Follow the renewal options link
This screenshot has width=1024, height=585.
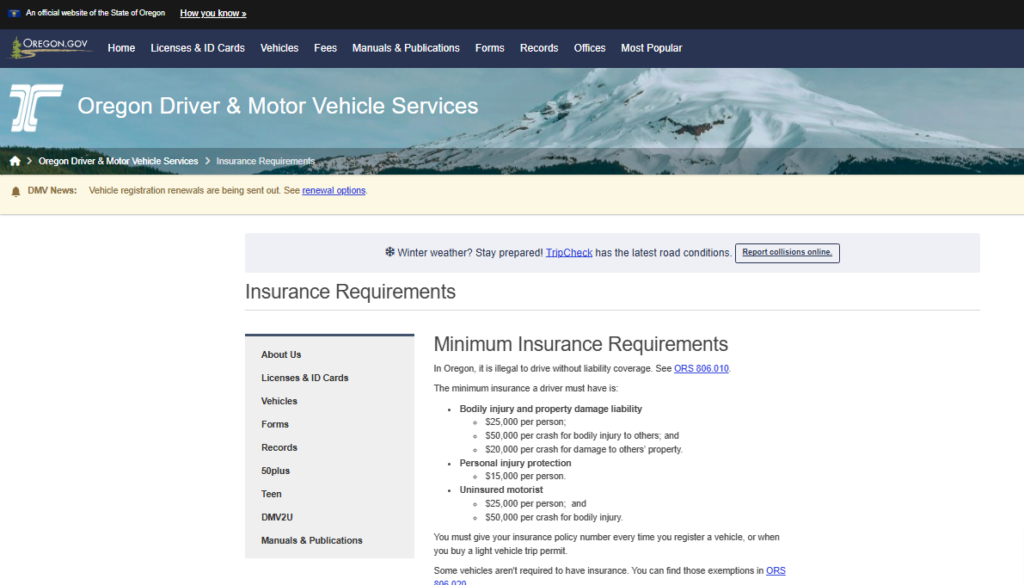[334, 191]
